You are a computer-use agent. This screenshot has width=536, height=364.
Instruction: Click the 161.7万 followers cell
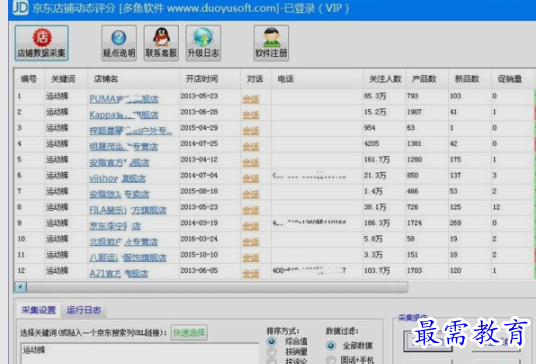point(377,160)
